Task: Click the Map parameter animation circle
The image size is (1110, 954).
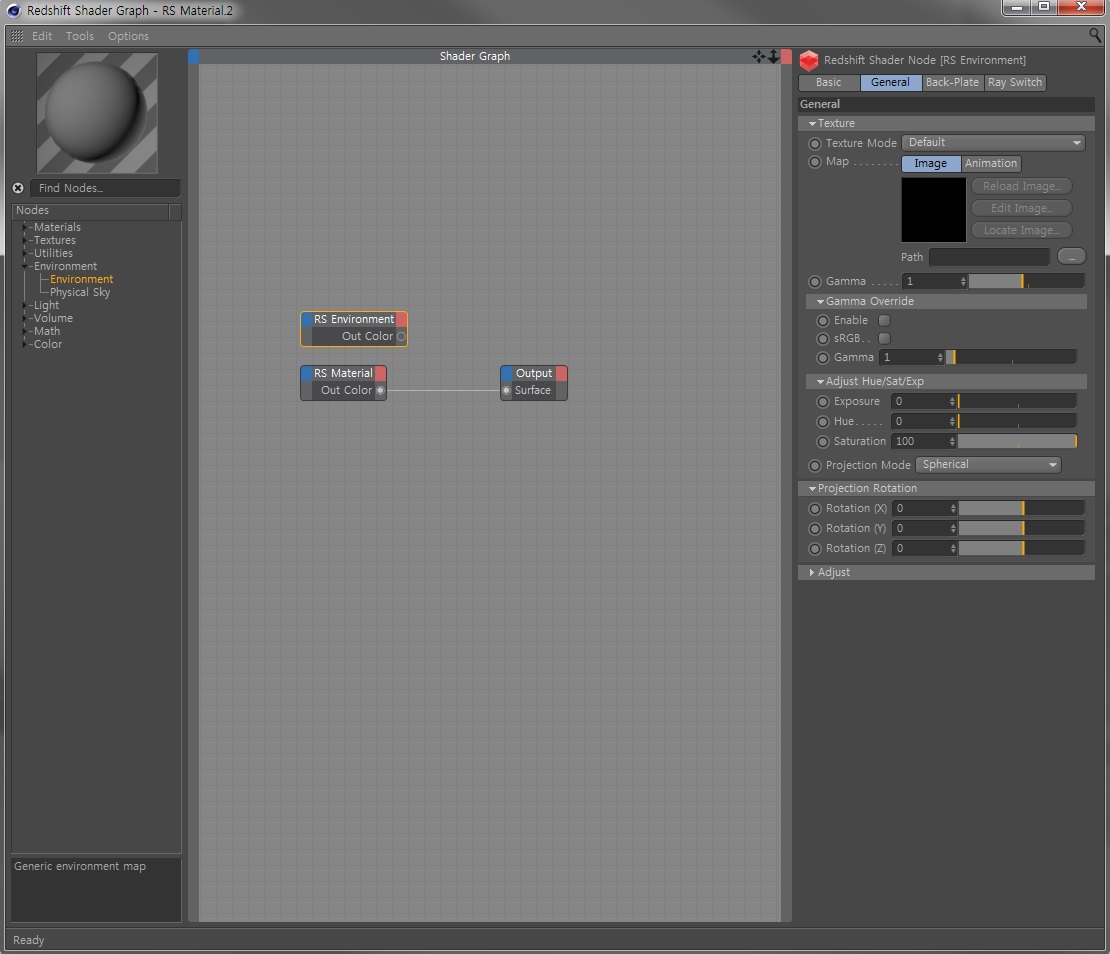Action: click(x=815, y=162)
